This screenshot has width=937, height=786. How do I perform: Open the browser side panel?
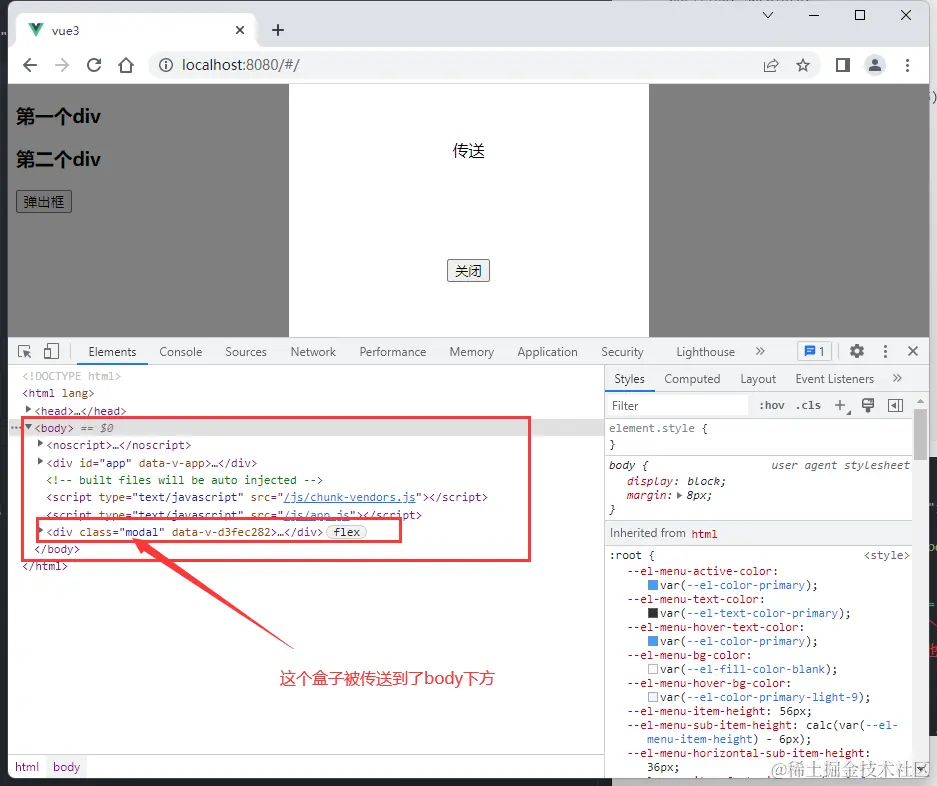[x=843, y=65]
